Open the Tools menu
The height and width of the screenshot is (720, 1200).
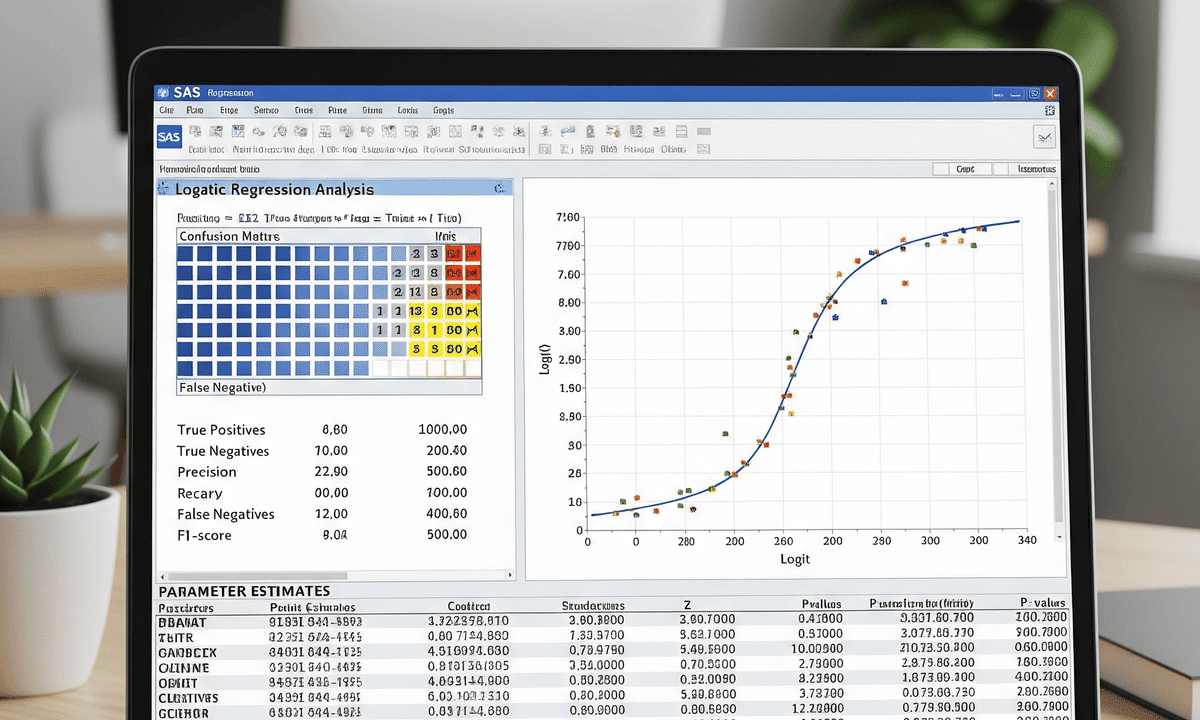point(407,110)
